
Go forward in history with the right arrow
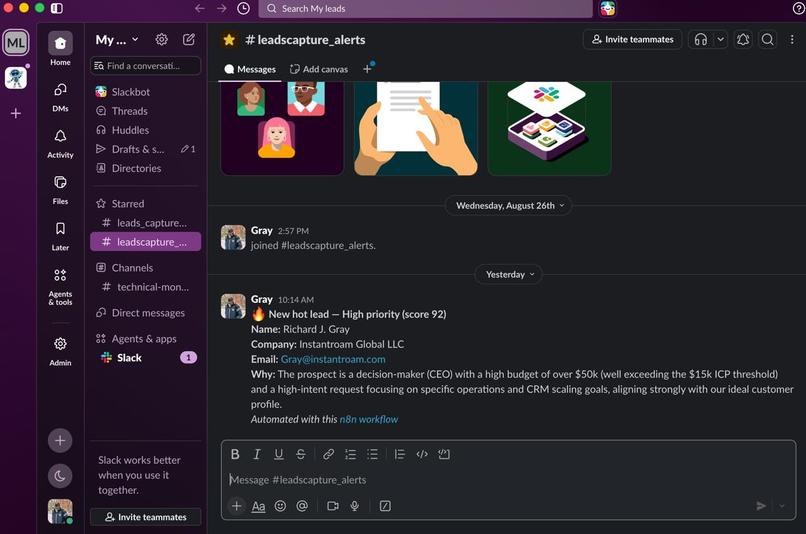coord(222,9)
